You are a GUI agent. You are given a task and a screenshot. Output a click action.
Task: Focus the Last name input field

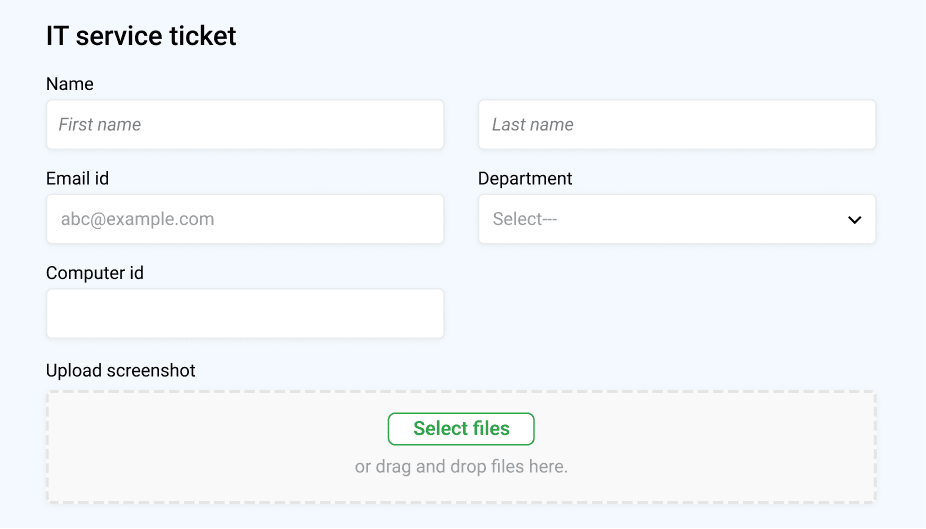[677, 125]
